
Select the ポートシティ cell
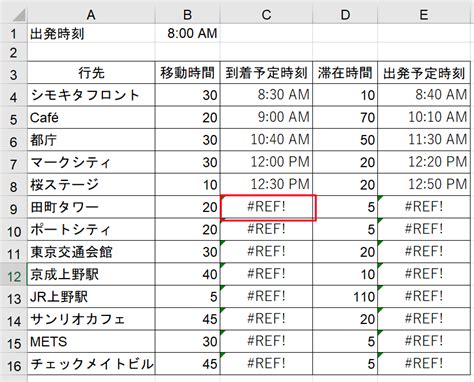coord(91,230)
